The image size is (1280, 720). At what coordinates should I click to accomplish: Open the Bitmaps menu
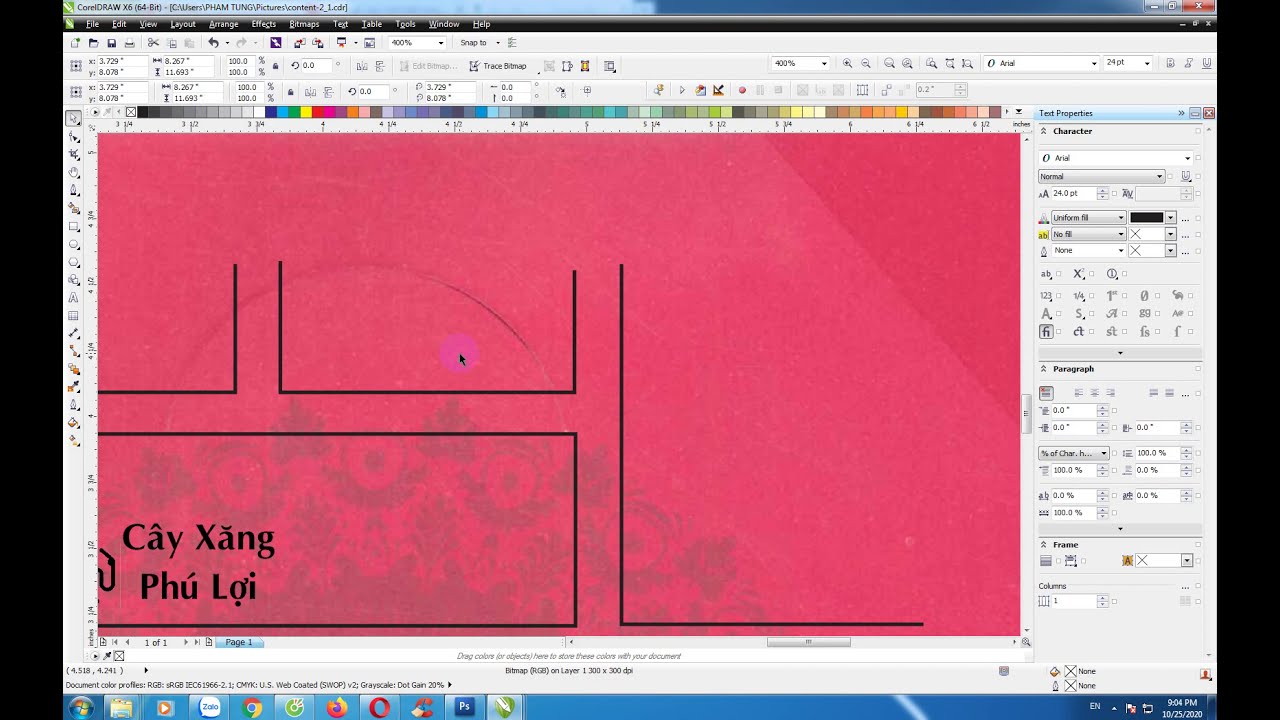coord(304,24)
